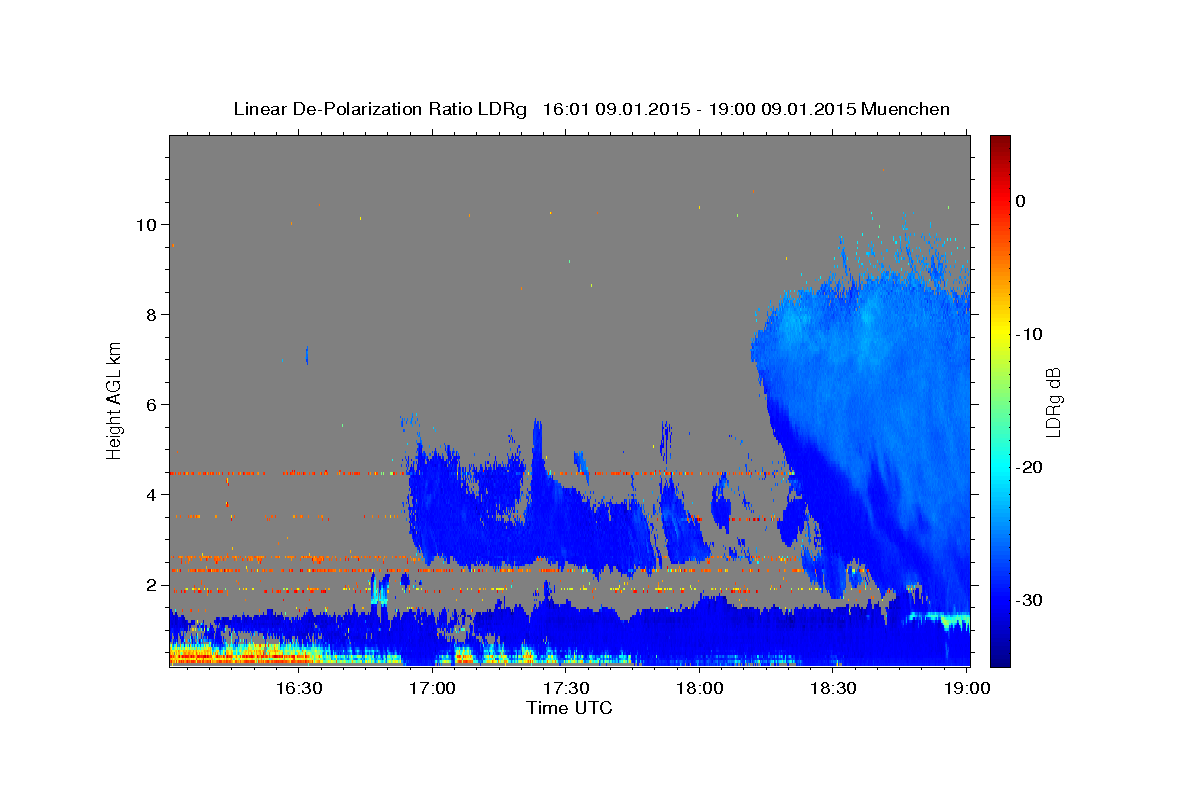Viewport: 1200px width, 800px height.
Task: Click the plot title 'Linear De-Polarization Ratio LDRg'
Action: [x=380, y=109]
